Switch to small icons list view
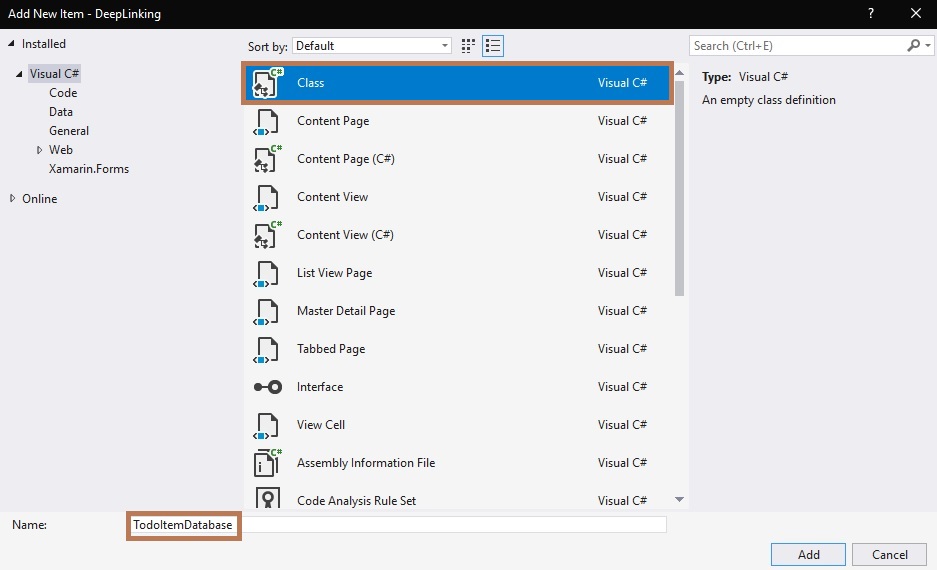 pos(493,46)
